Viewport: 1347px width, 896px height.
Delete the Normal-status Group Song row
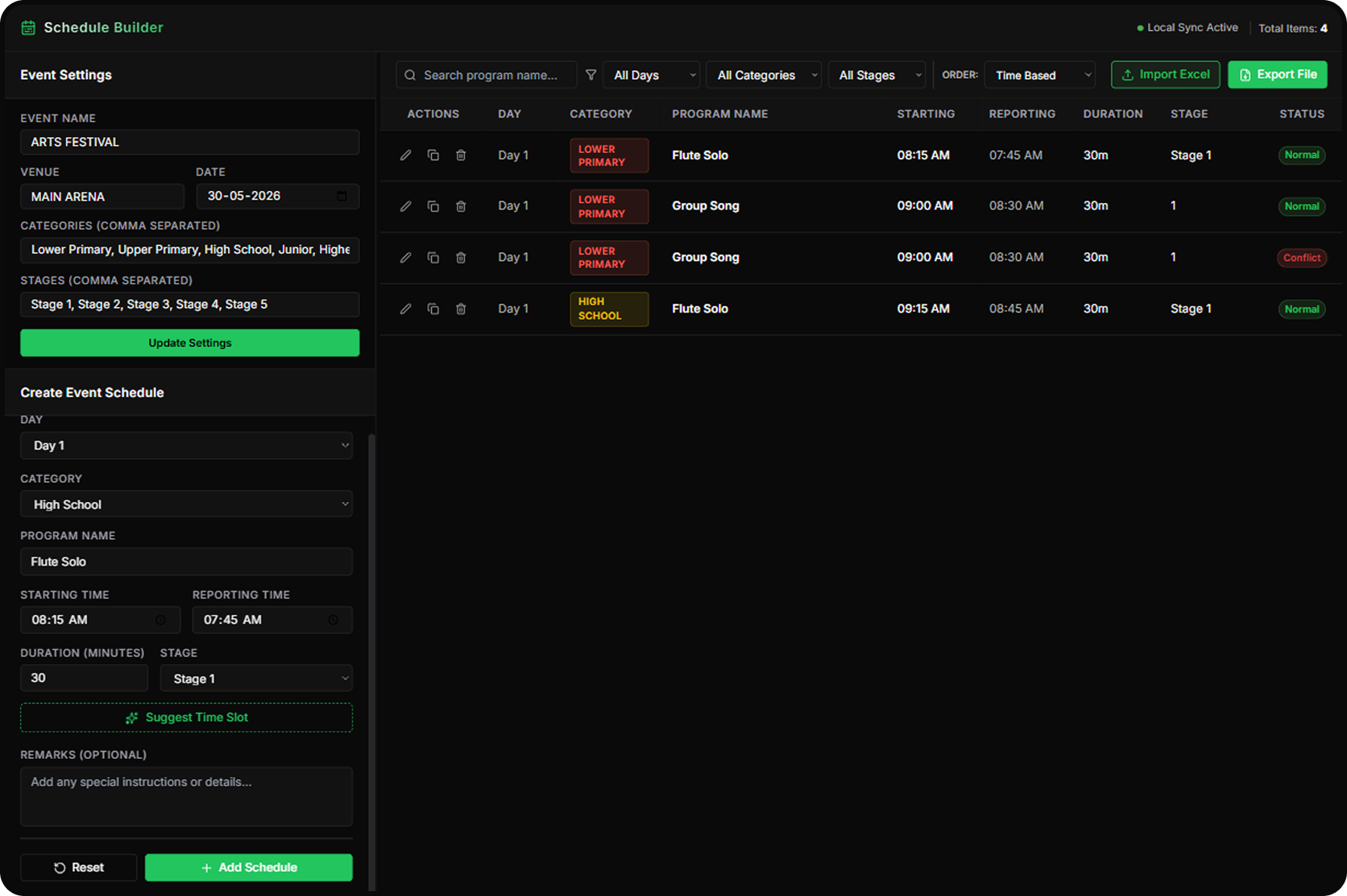(x=461, y=206)
